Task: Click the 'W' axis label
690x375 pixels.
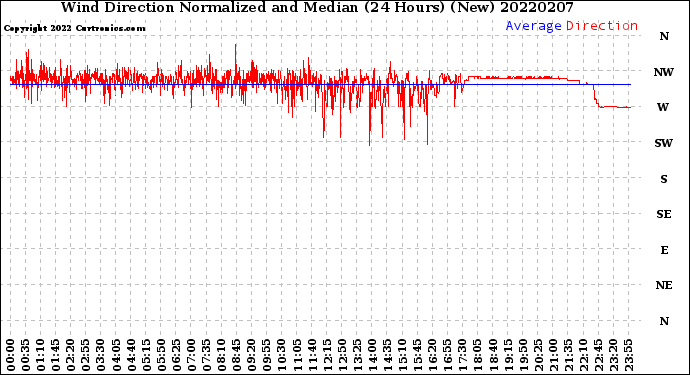Action: [663, 107]
